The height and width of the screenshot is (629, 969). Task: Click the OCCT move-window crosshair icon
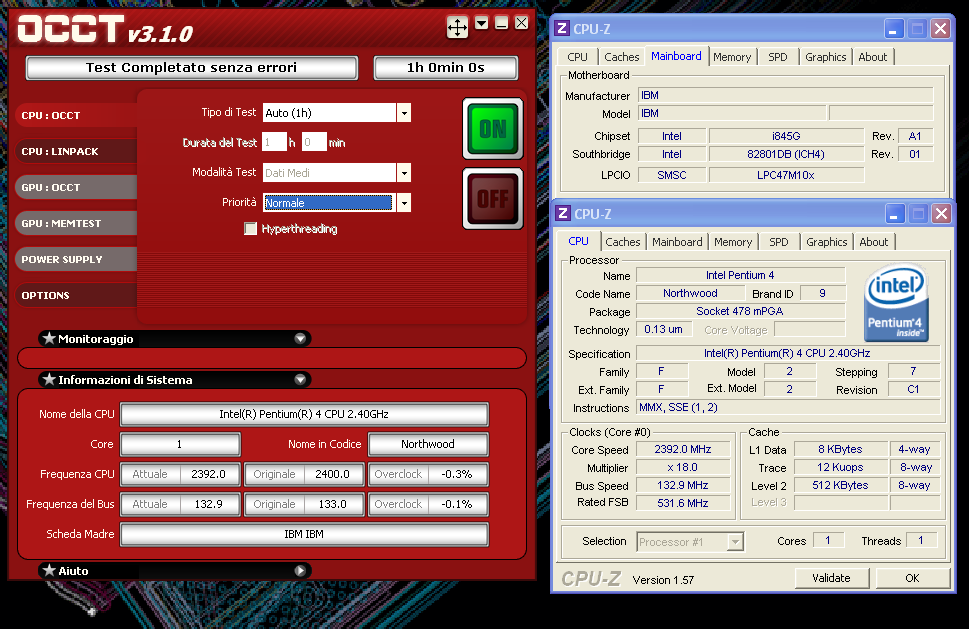(x=457, y=27)
